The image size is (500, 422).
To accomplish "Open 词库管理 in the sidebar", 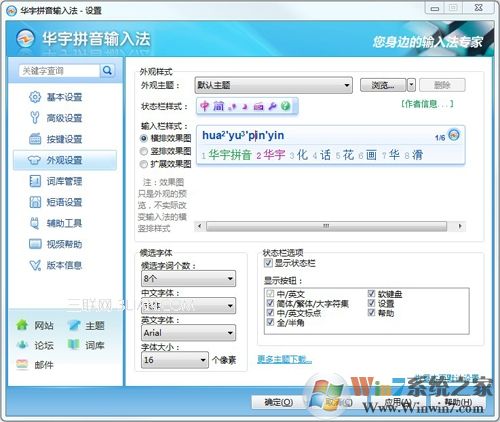I will [x=64, y=181].
